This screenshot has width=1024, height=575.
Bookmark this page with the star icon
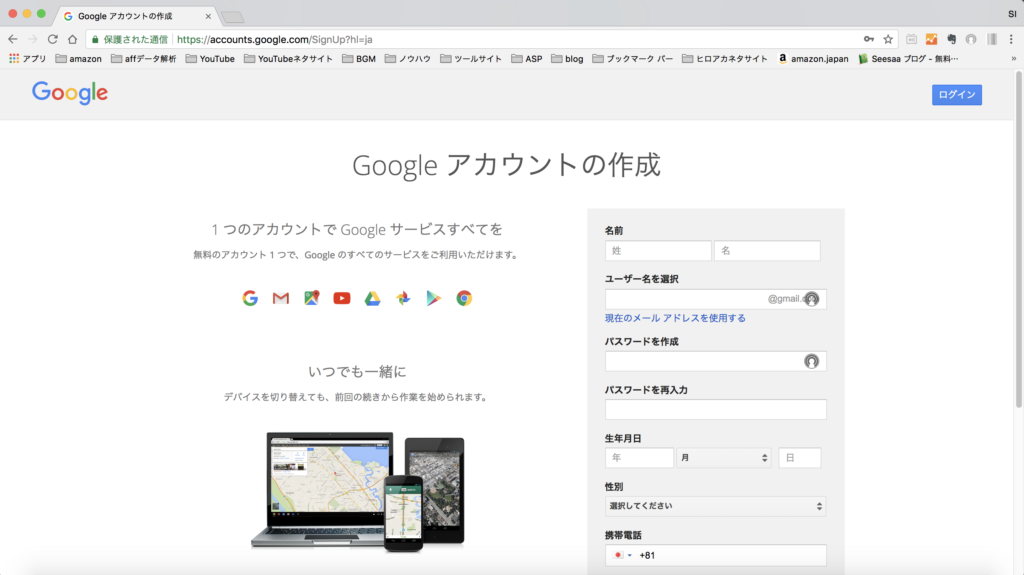(x=888, y=39)
